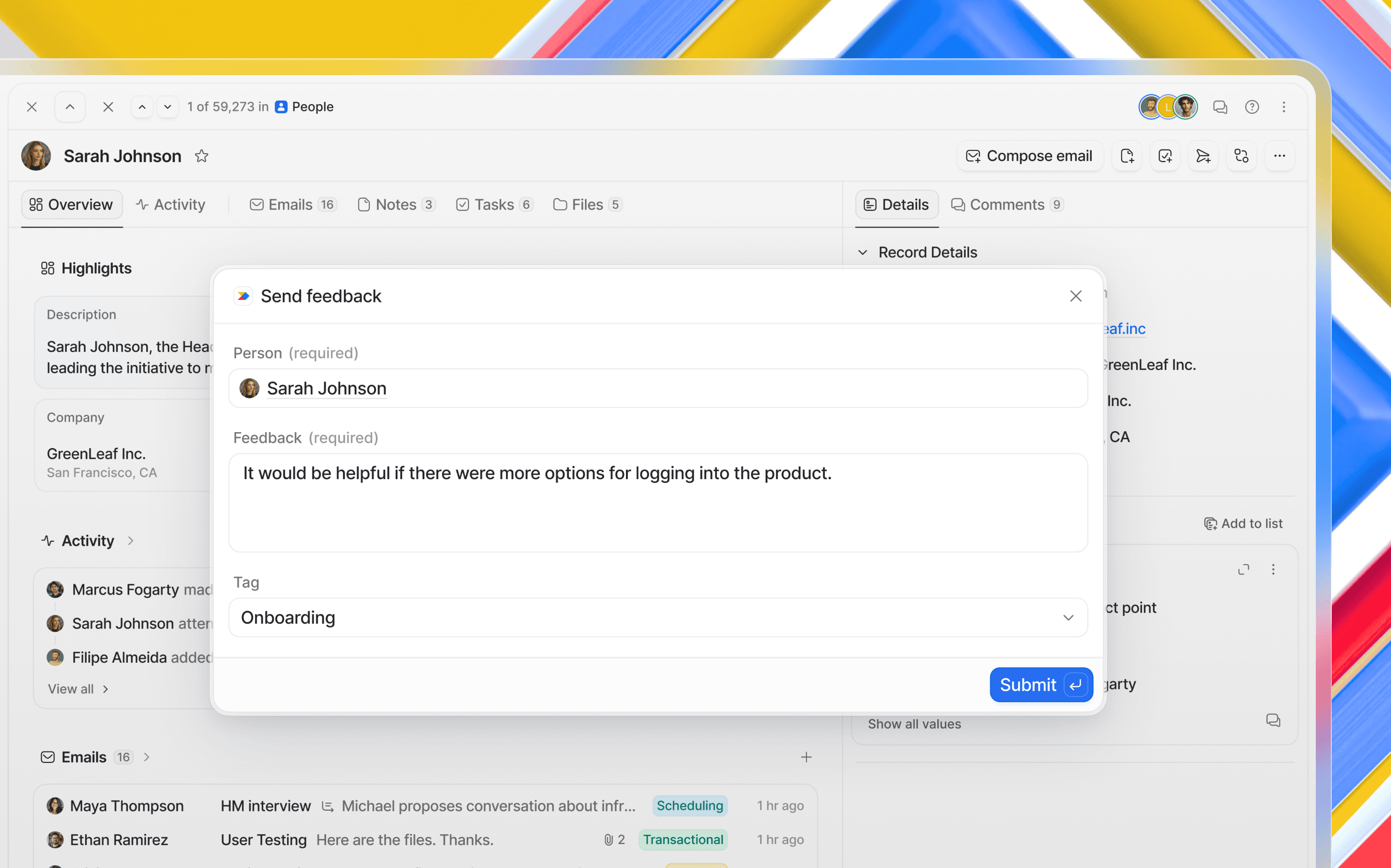Open the help question mark icon

click(1252, 108)
